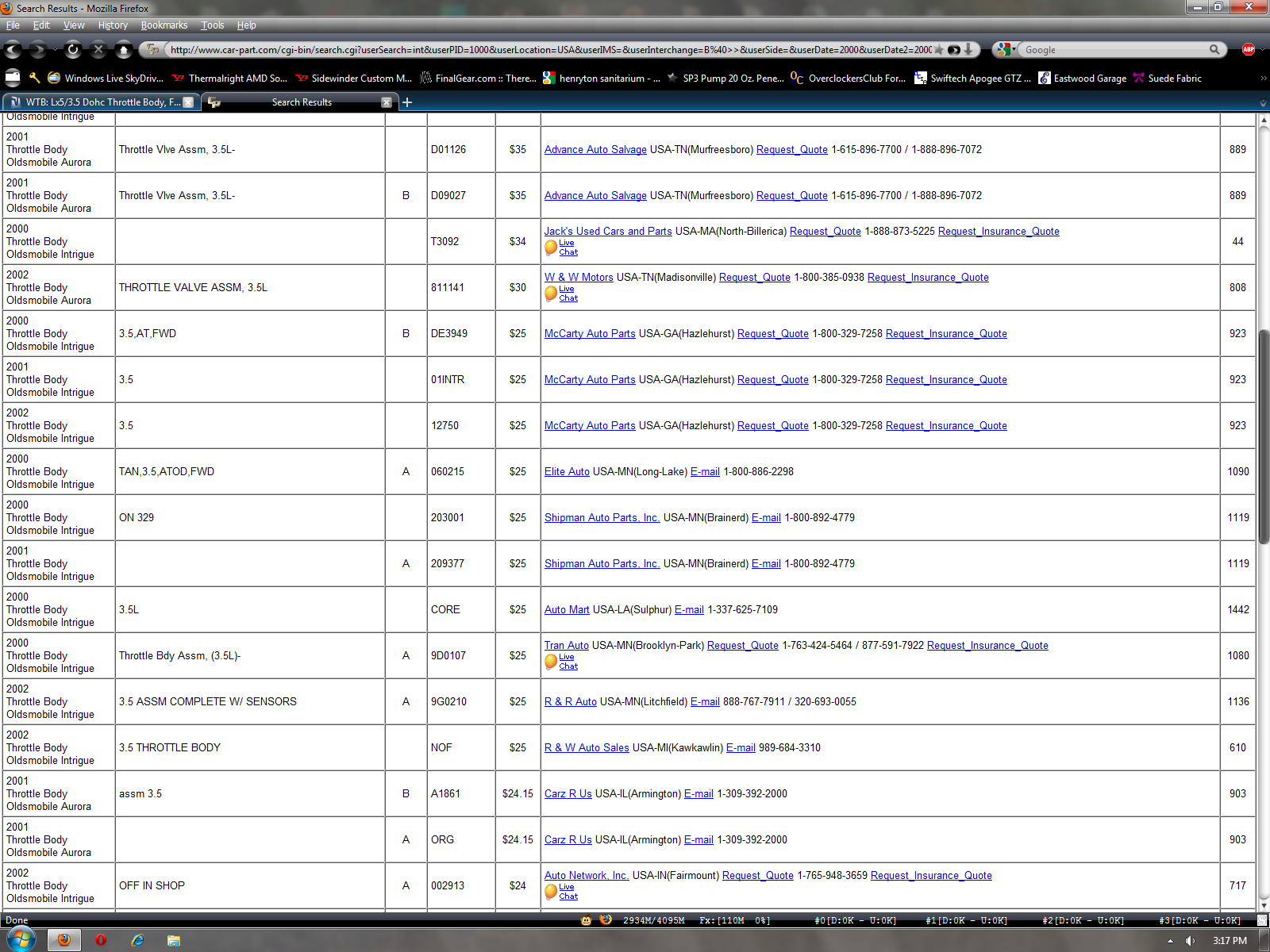Go to the Firefox Home page
The height and width of the screenshot is (952, 1270).
click(124, 50)
